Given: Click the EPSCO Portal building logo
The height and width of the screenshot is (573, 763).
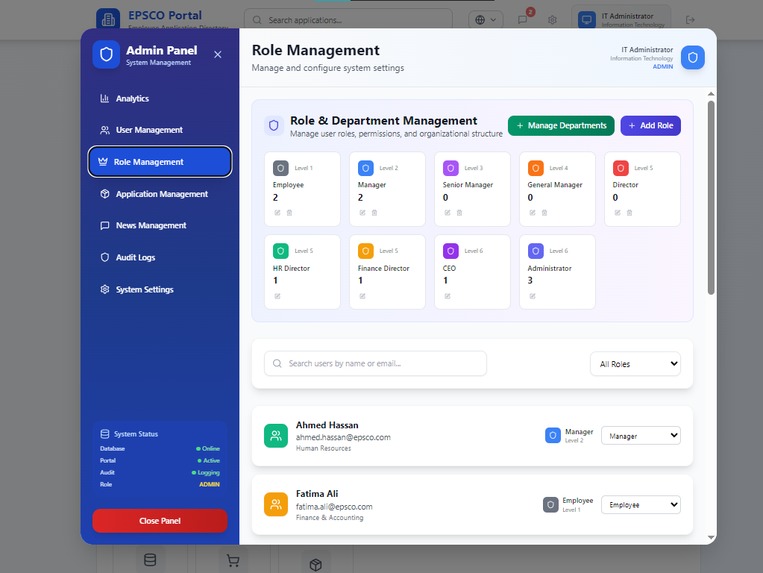Looking at the screenshot, I should point(108,19).
